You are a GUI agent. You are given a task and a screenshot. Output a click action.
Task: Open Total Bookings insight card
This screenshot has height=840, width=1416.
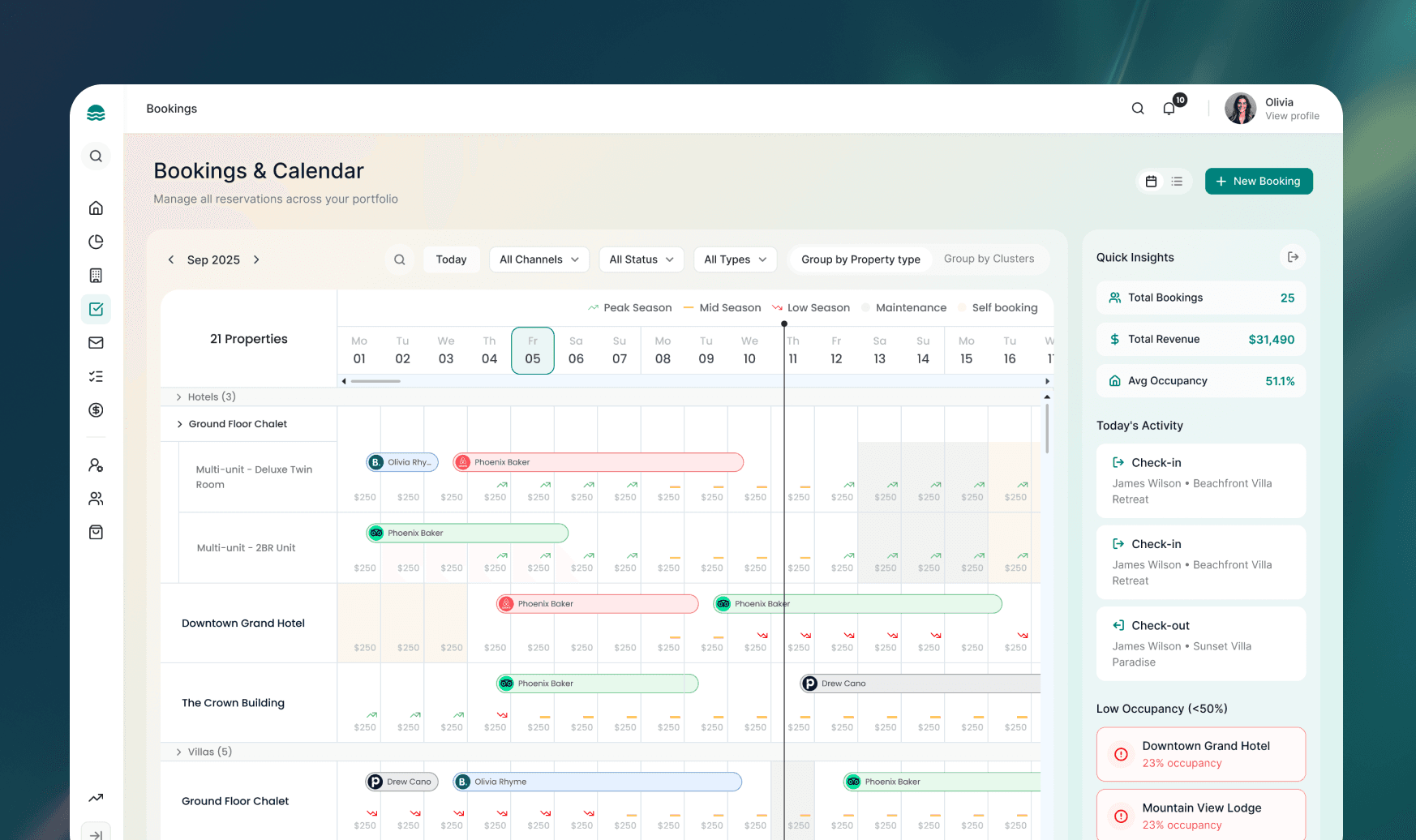(x=1201, y=298)
